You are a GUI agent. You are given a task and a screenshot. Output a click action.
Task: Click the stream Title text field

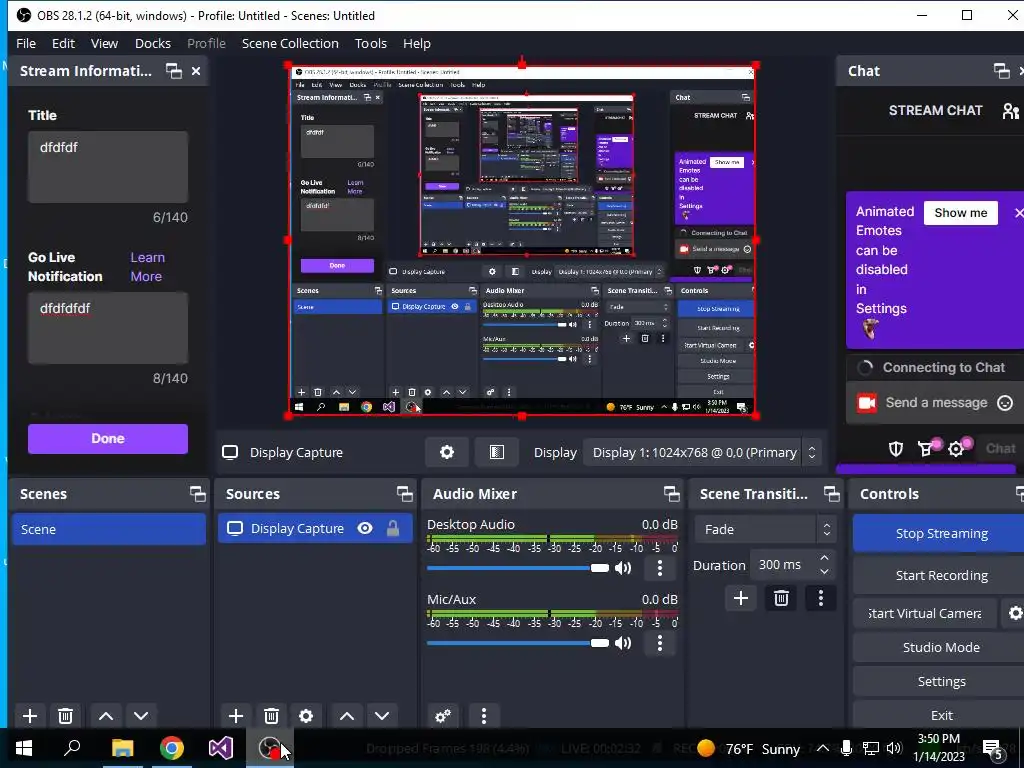[108, 167]
